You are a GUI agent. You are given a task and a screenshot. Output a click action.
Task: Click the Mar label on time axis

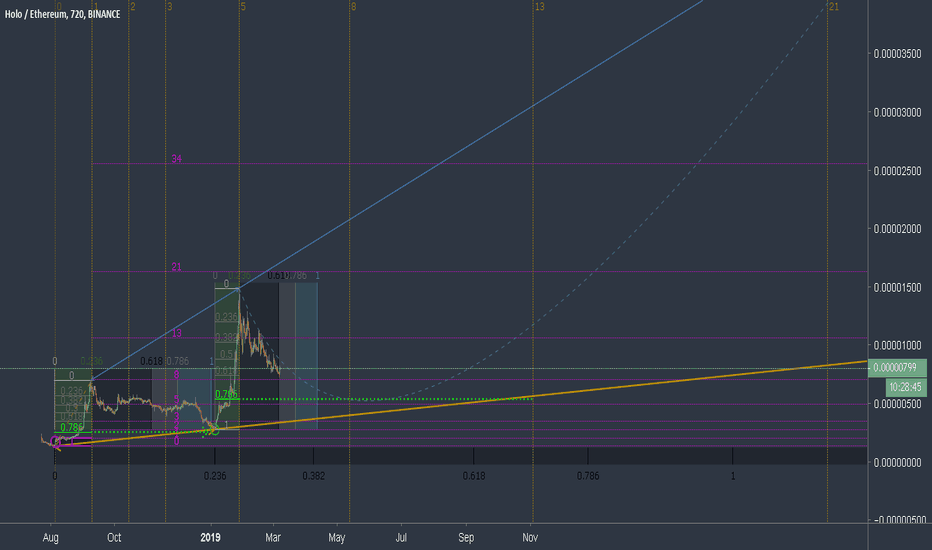(x=273, y=538)
